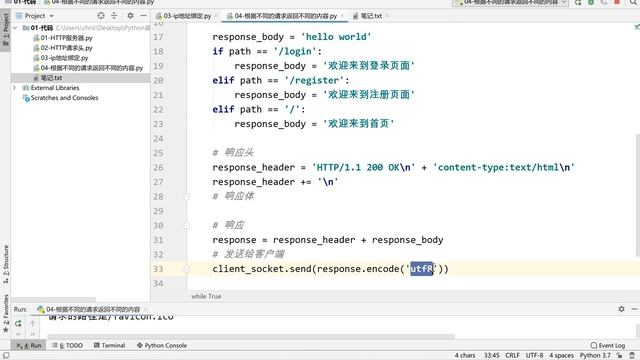Click the rerun green arrow in Run panel
This screenshot has height=360, width=640.
[18, 323]
